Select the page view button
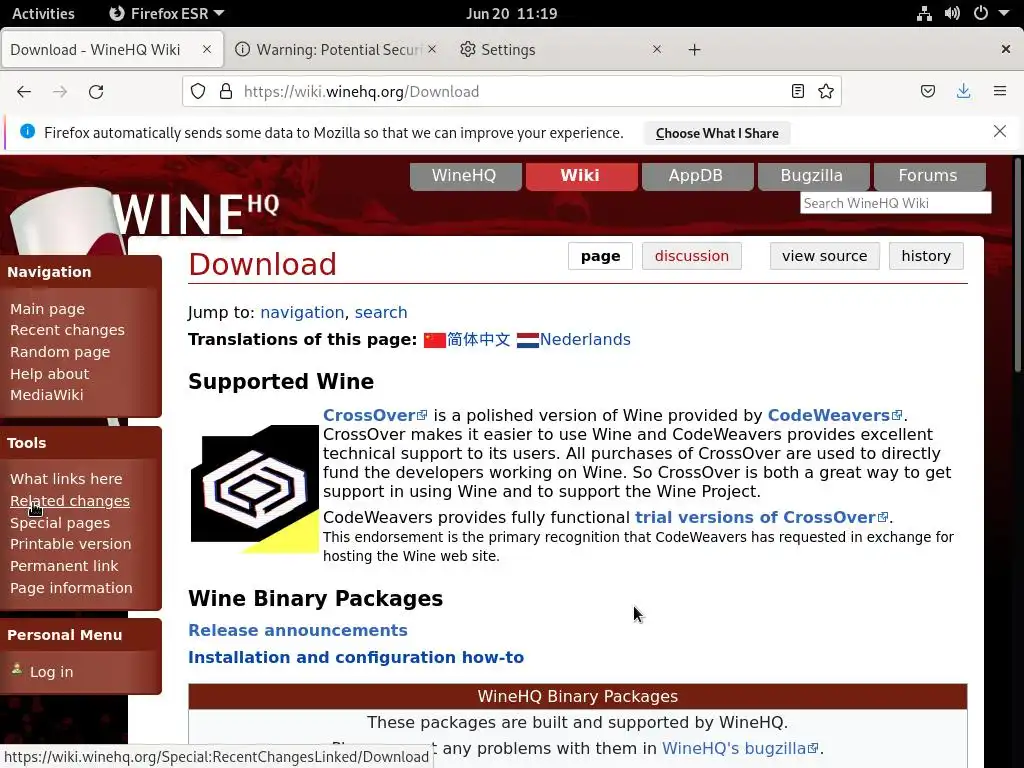1024x768 pixels. click(600, 256)
